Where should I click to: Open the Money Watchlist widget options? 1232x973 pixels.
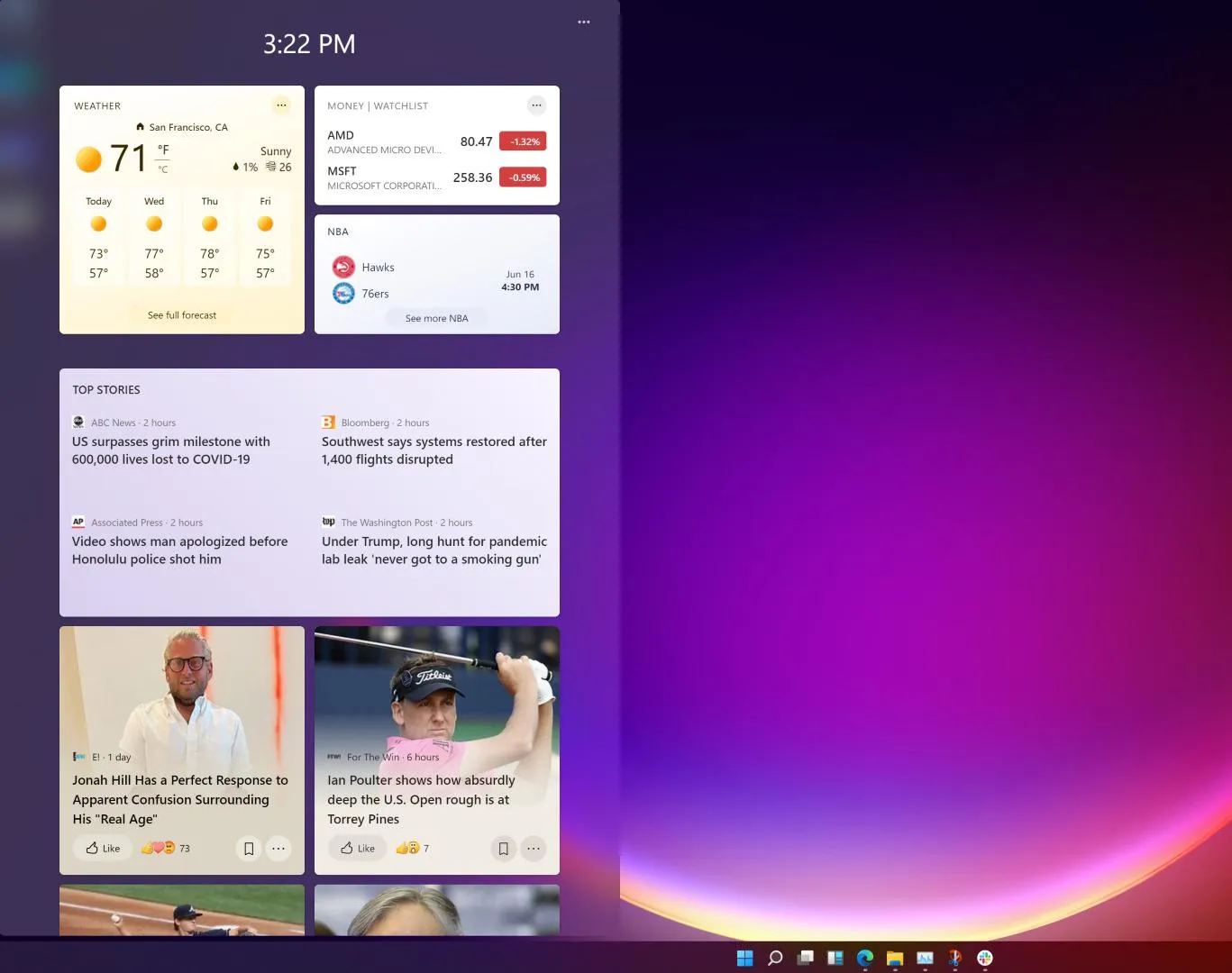536,105
